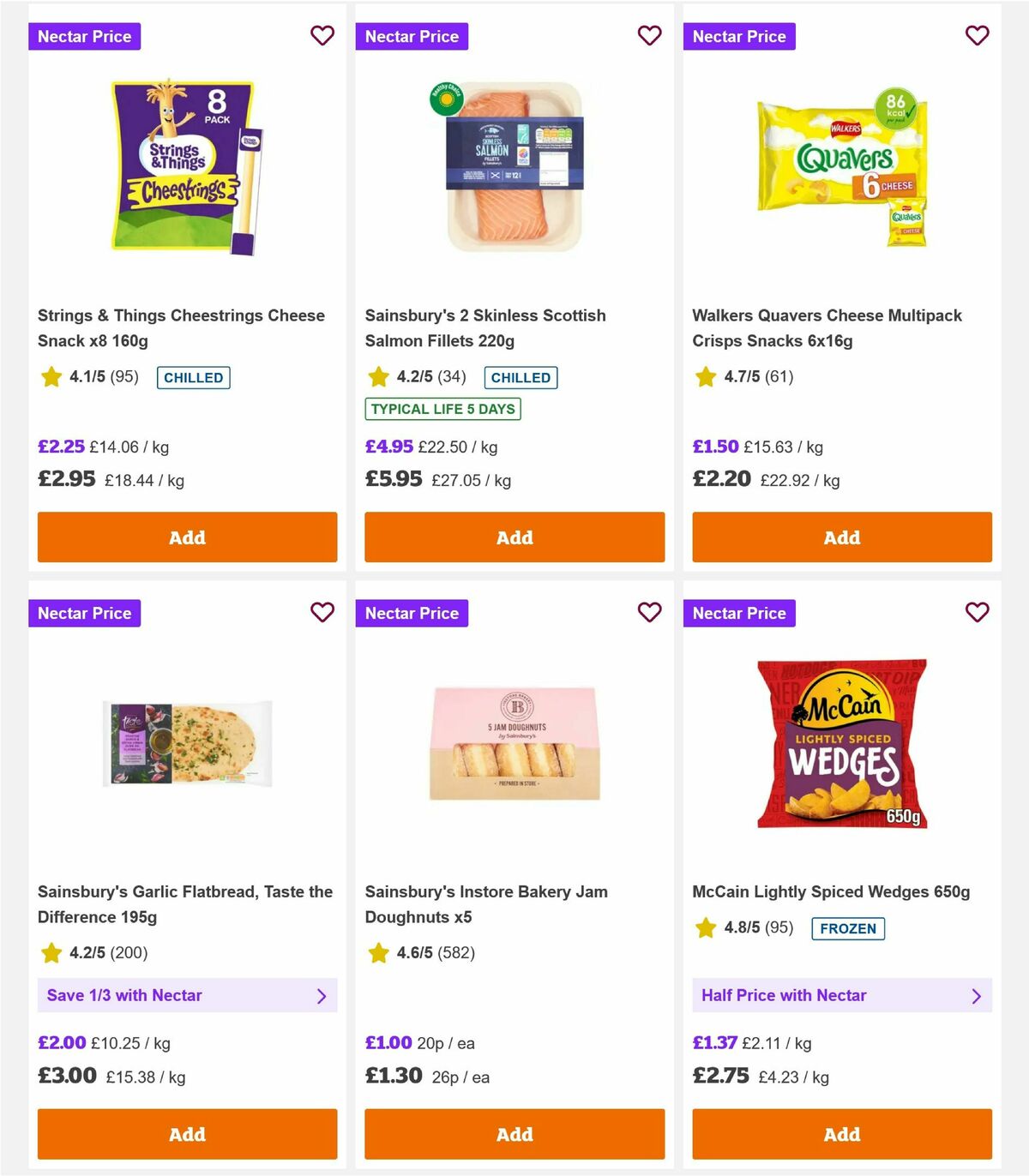Click the CHILLED tag on Cheestrings
The image size is (1029, 1176).
click(x=193, y=377)
